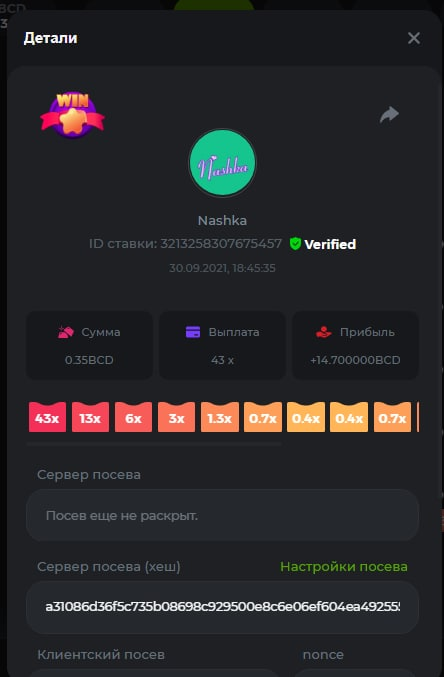Image resolution: width=444 pixels, height=677 pixels.
Task: Close the Детали dialog
Action: click(414, 38)
